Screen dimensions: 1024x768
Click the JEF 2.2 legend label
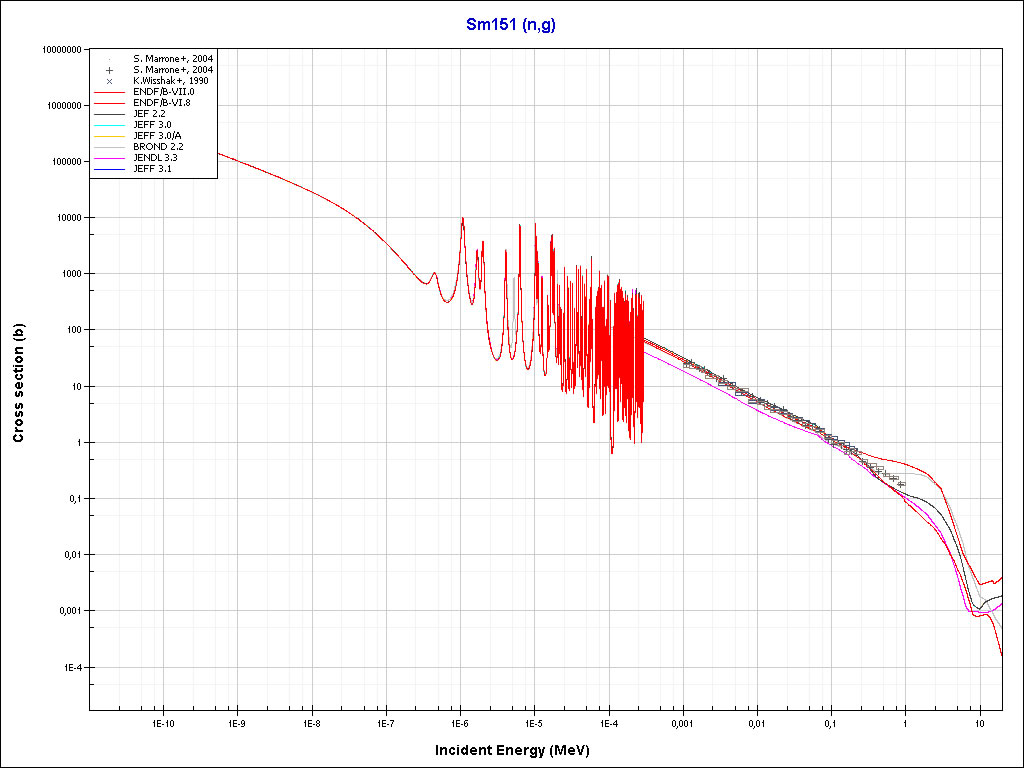click(x=151, y=114)
